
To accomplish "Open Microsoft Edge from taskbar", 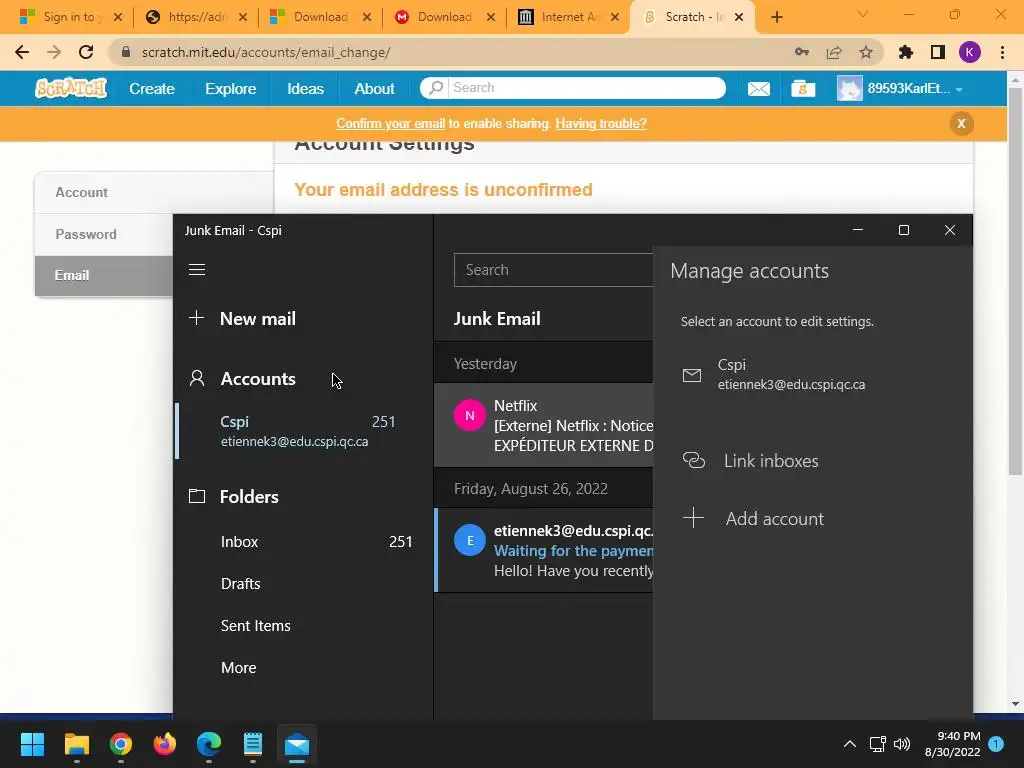I will tap(209, 744).
